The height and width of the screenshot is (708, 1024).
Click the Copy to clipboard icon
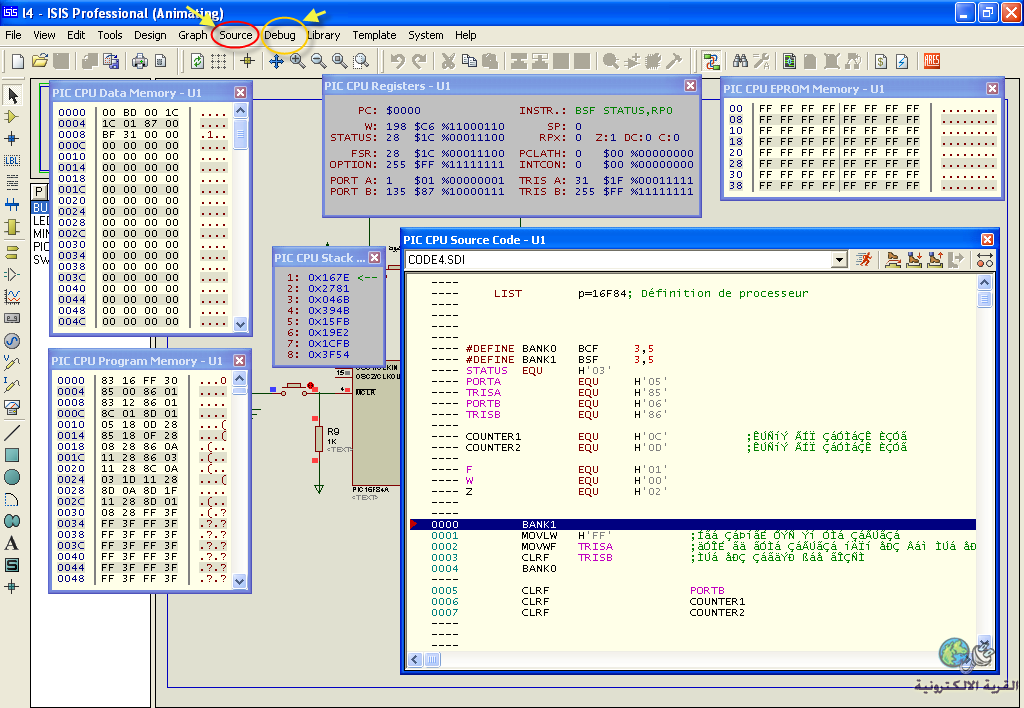pyautogui.click(x=469, y=61)
